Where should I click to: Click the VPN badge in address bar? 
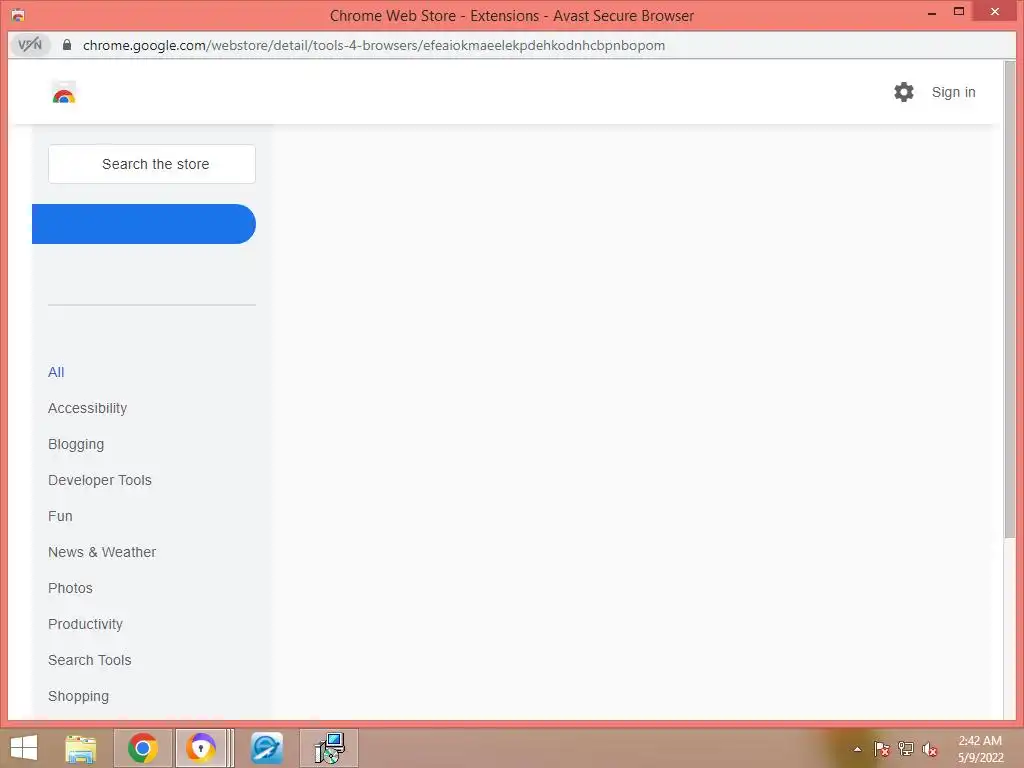30,45
